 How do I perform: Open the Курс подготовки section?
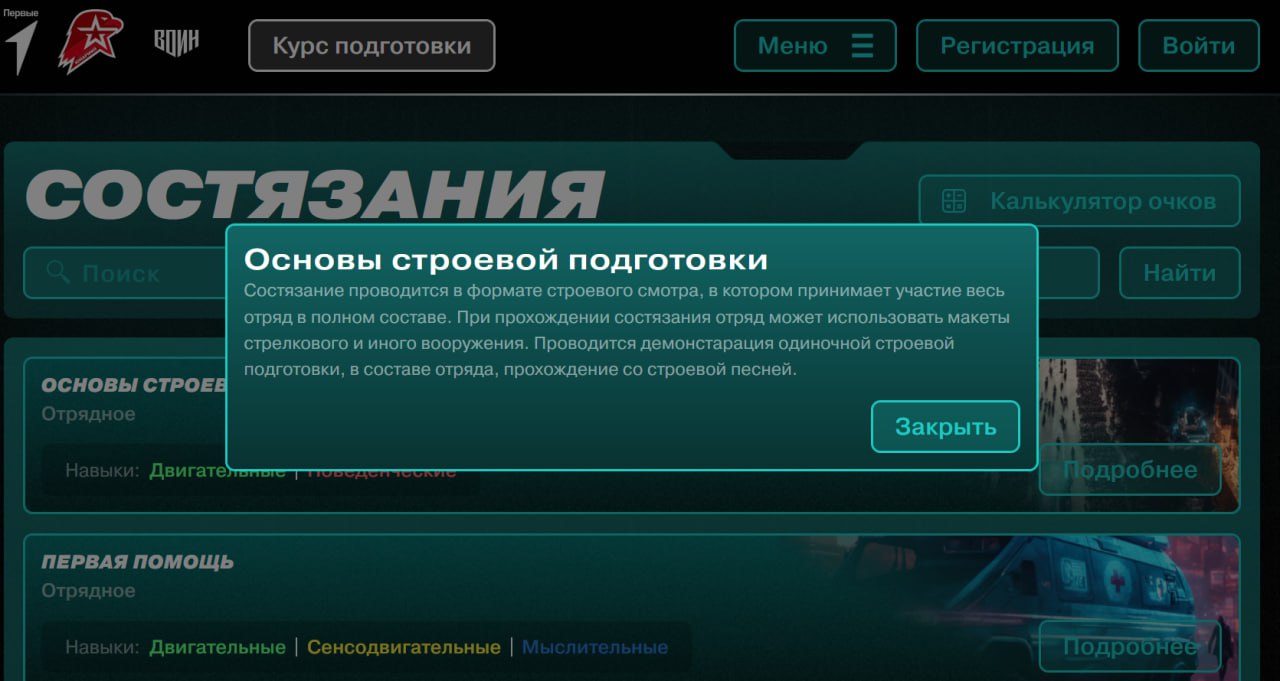(x=371, y=46)
